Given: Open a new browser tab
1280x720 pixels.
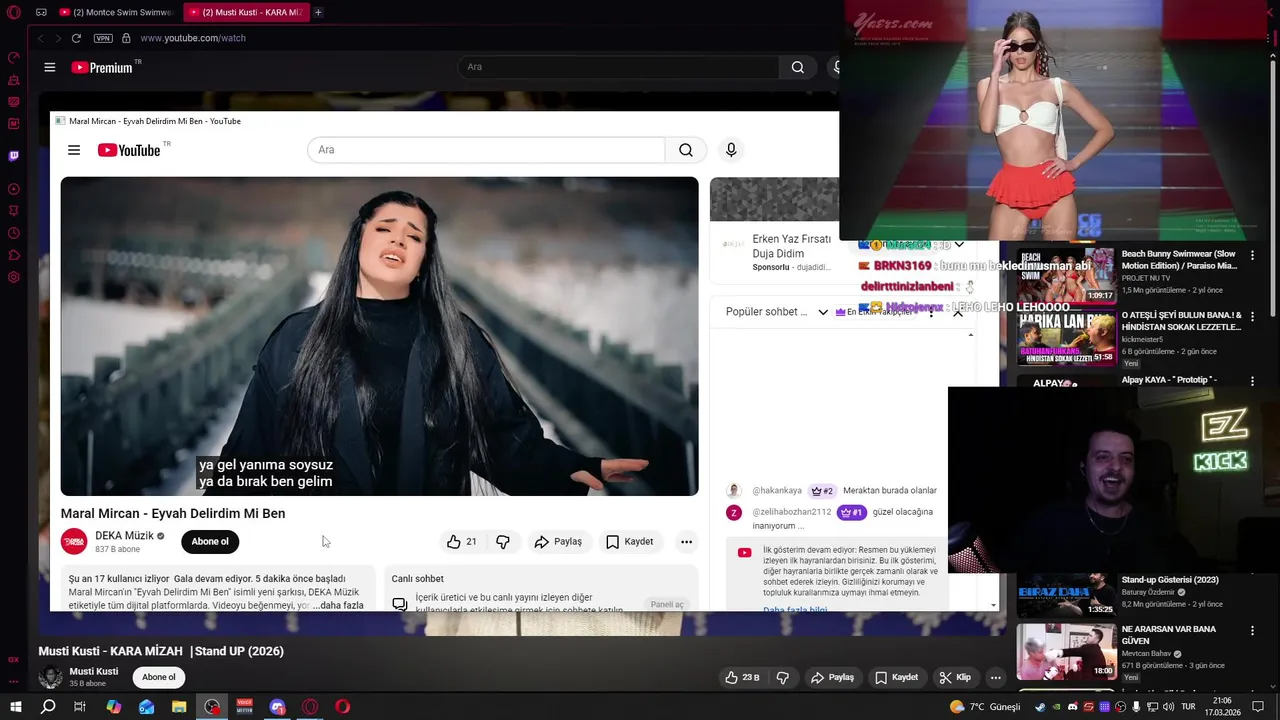Looking at the screenshot, I should [318, 12].
